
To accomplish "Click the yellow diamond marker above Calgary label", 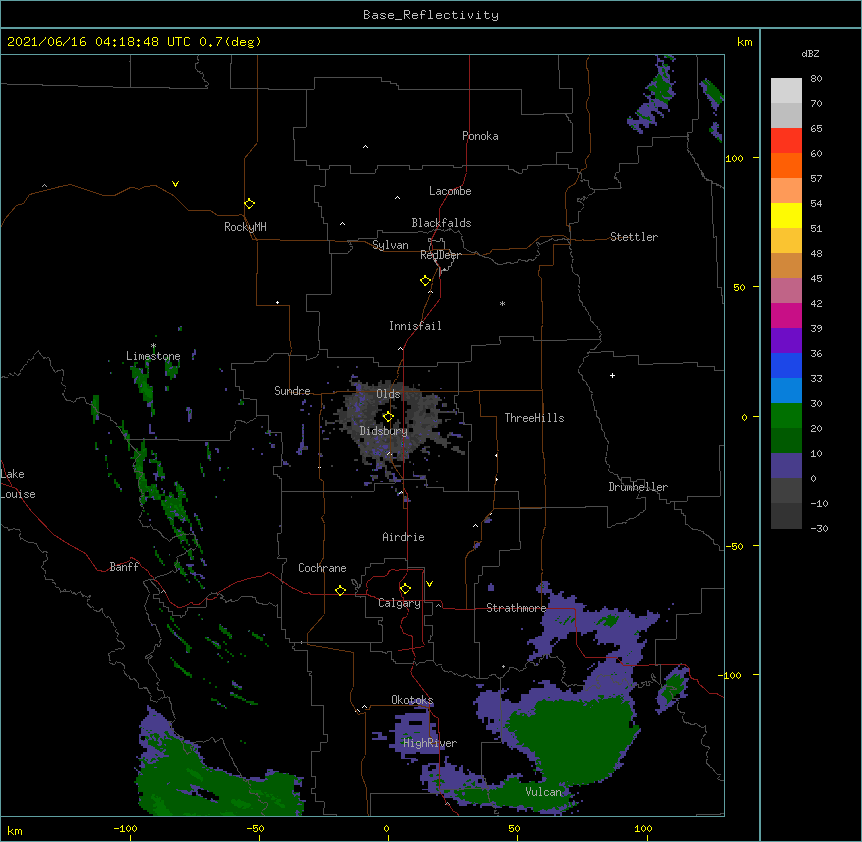I will 405,589.
